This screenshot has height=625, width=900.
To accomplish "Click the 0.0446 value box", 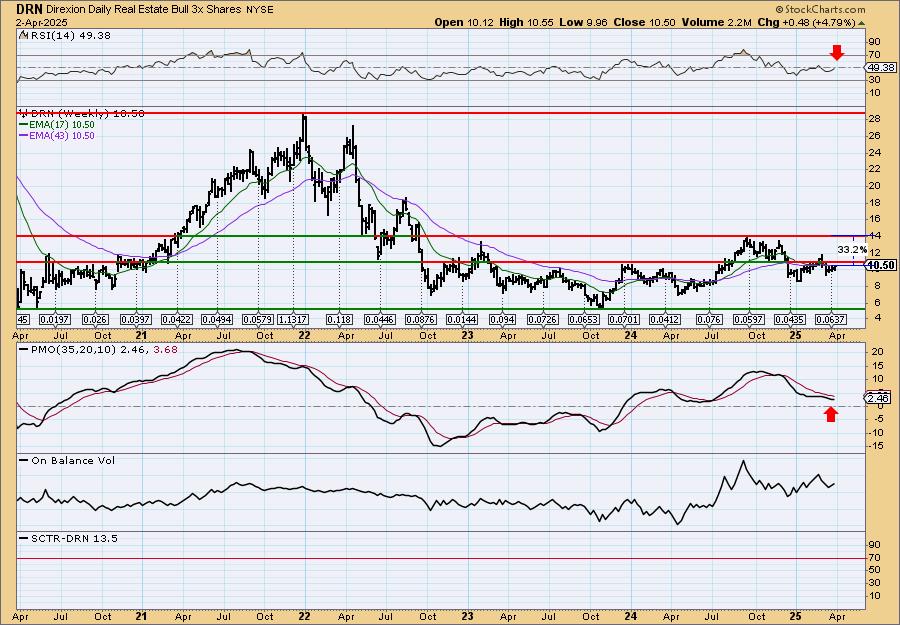I will [x=381, y=319].
